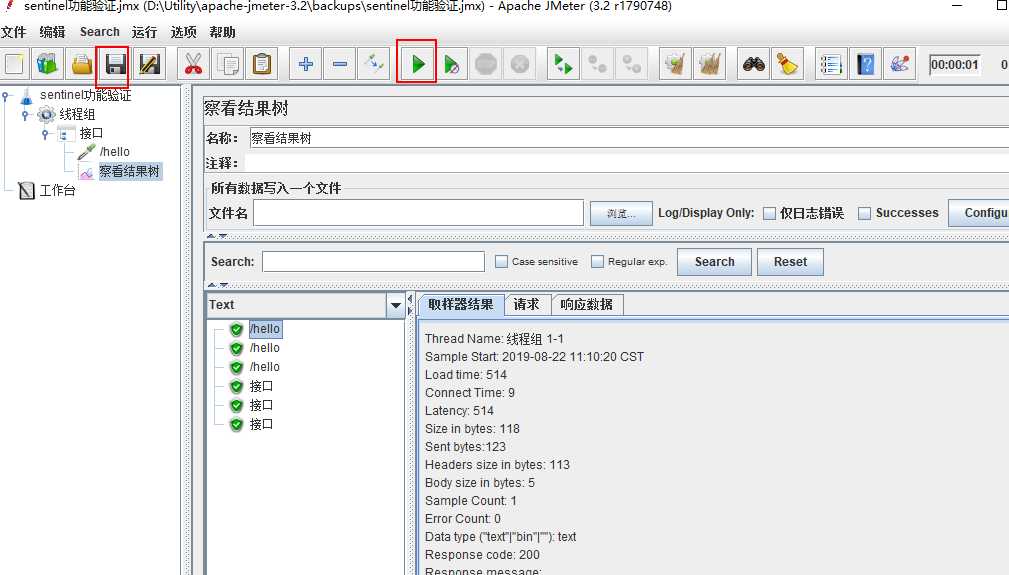The image size is (1009, 575).
Task: Collapse the sentinel功能验证 tree node
Action: tap(6, 95)
